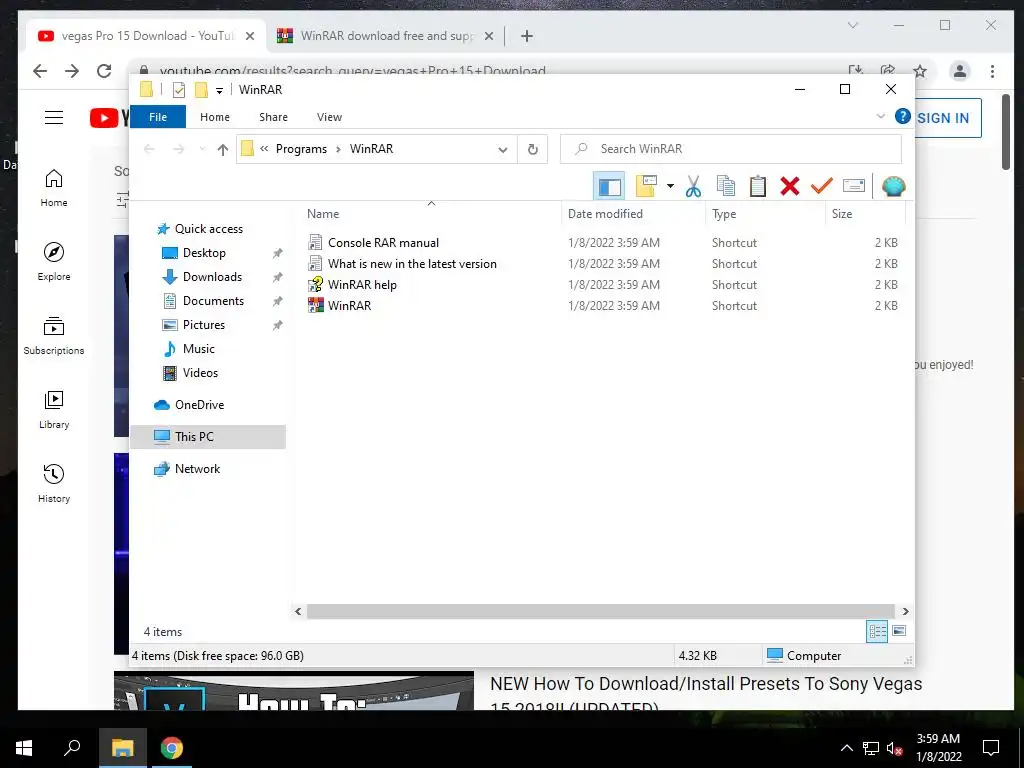The image size is (1024, 768).
Task: Click the Copy pages icon
Action: click(726, 187)
